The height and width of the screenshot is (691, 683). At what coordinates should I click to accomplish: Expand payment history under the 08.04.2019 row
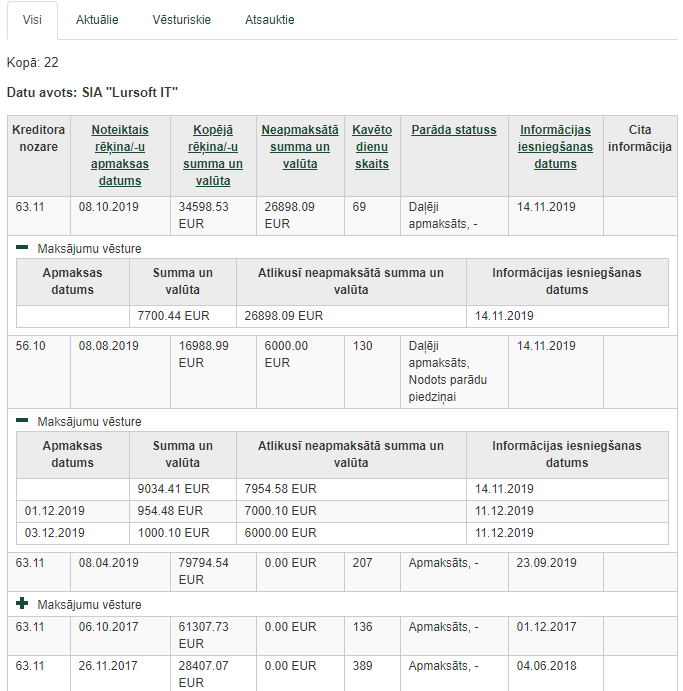point(22,604)
